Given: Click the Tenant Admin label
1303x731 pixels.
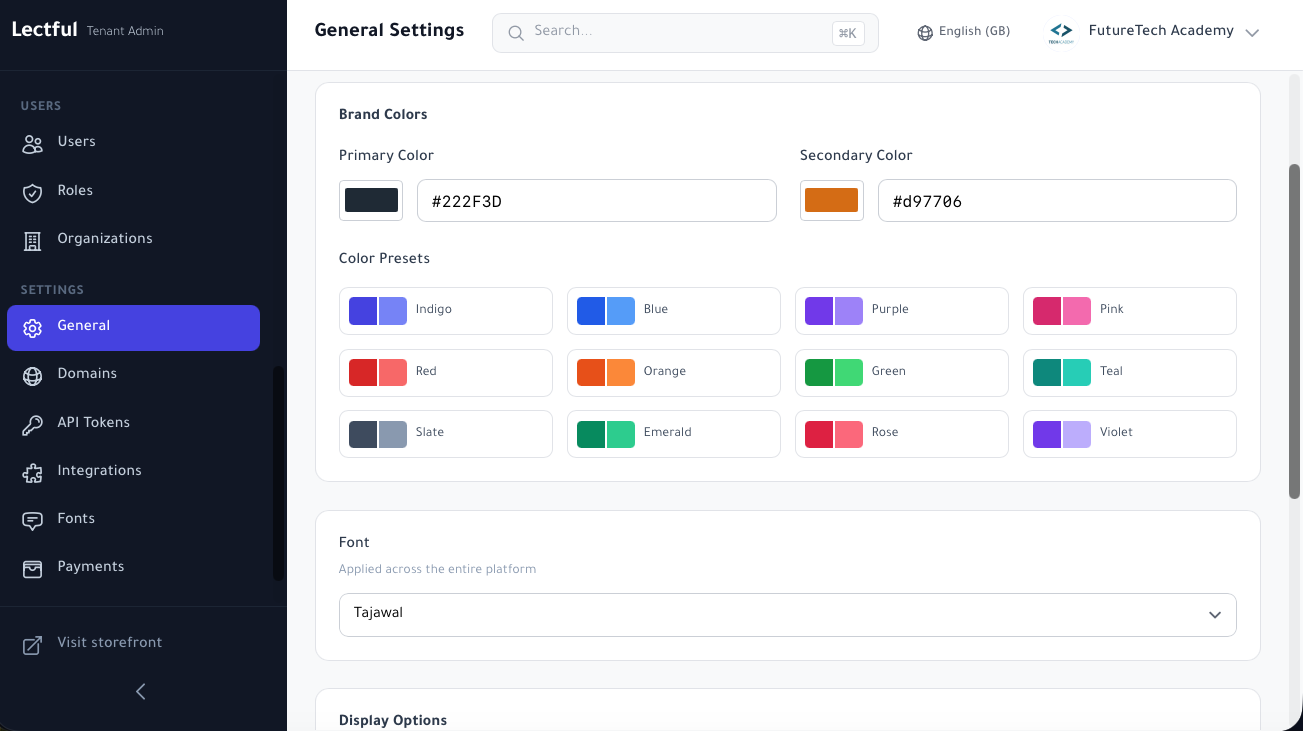Looking at the screenshot, I should pos(125,31).
